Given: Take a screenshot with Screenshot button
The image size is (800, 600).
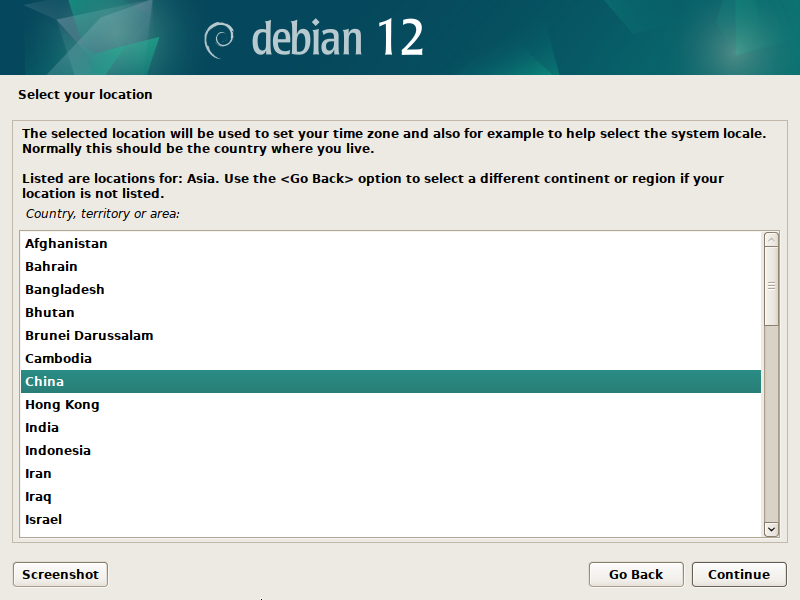Looking at the screenshot, I should pos(60,574).
